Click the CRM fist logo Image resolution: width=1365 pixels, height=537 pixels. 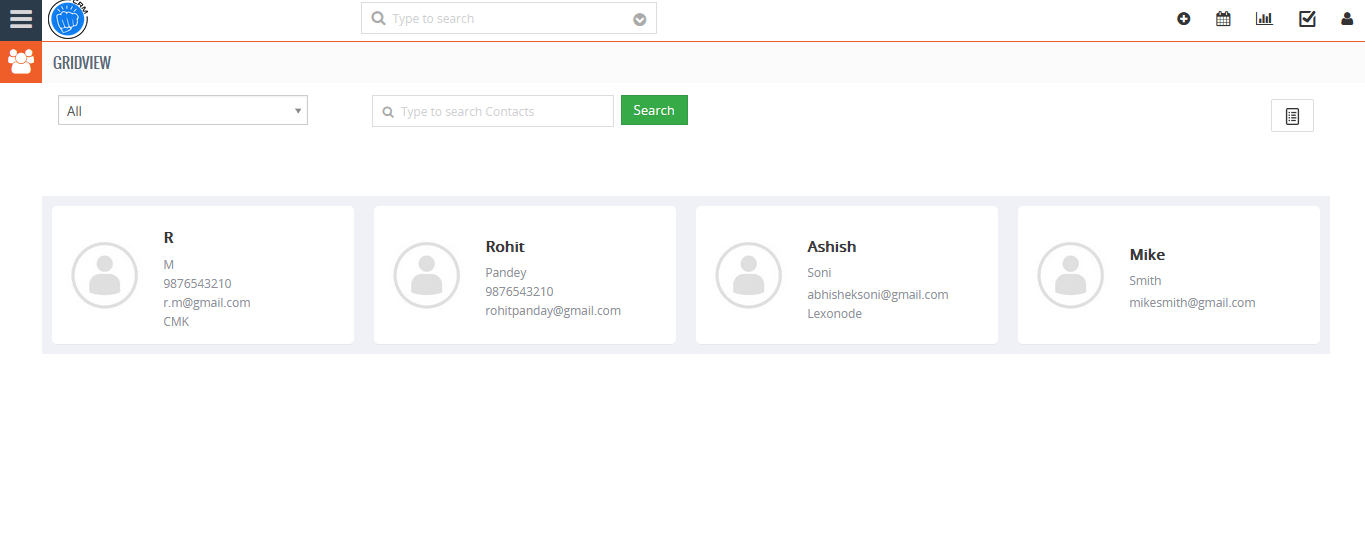coord(69,19)
